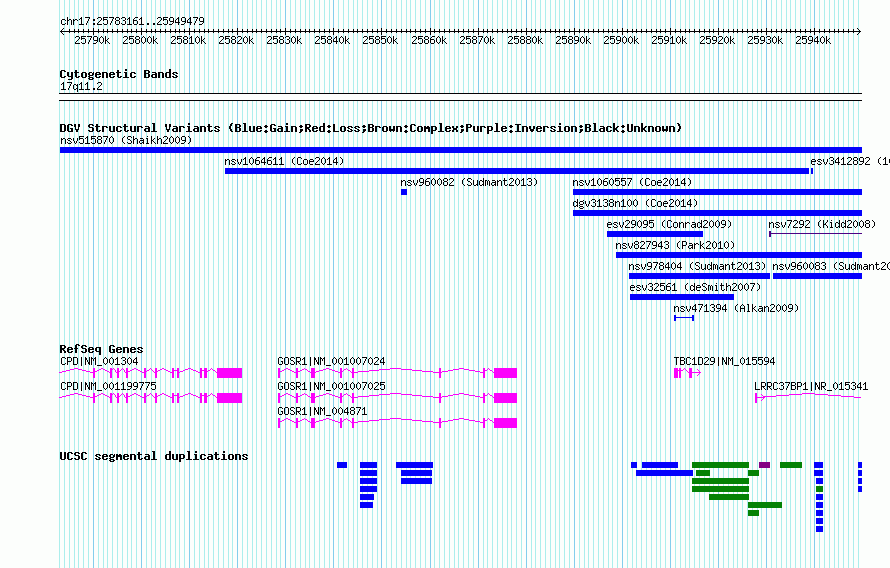Select the purple segmental duplication block

pyautogui.click(x=765, y=465)
